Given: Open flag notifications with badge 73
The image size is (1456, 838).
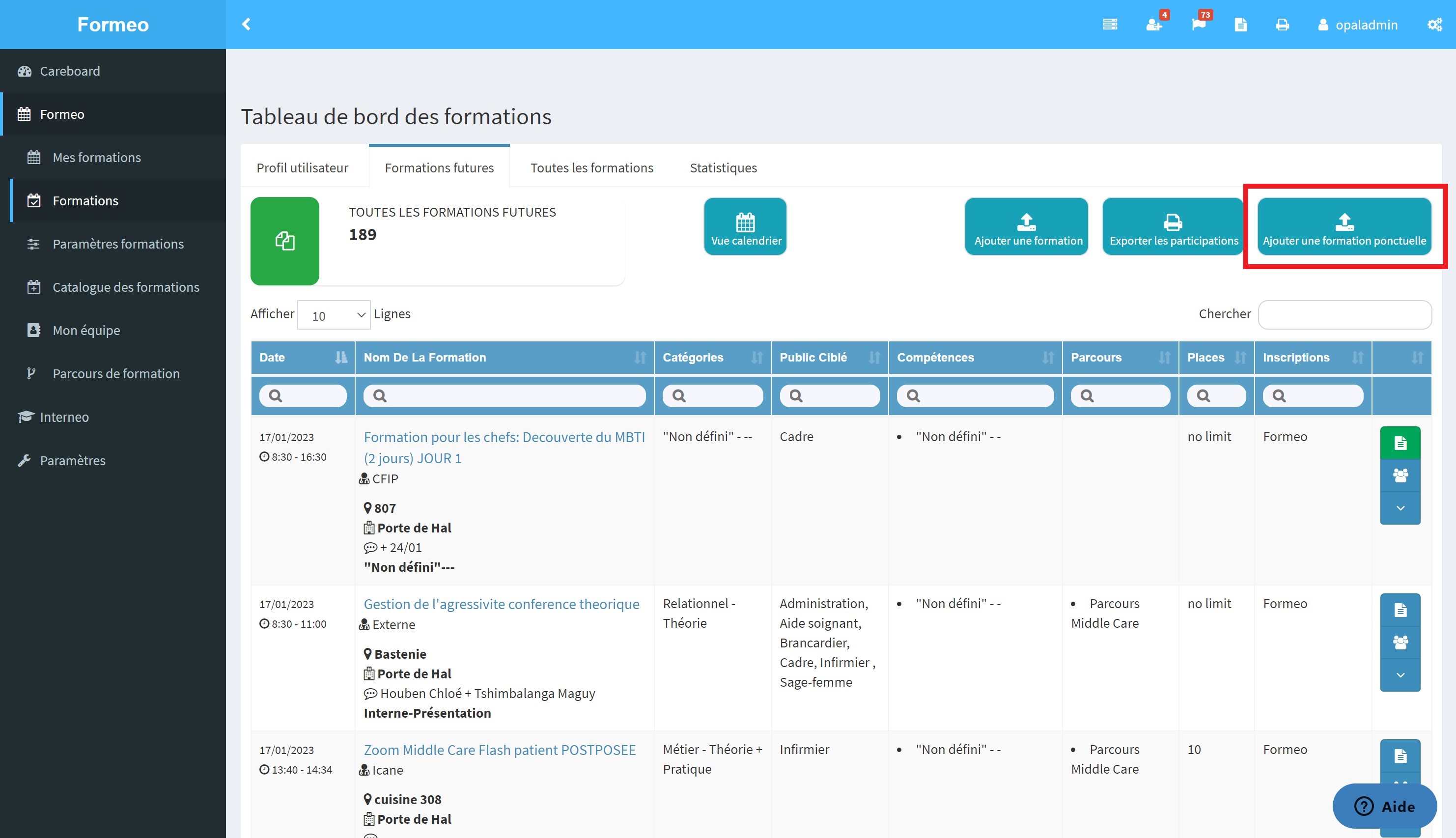Looking at the screenshot, I should pos(1199,24).
